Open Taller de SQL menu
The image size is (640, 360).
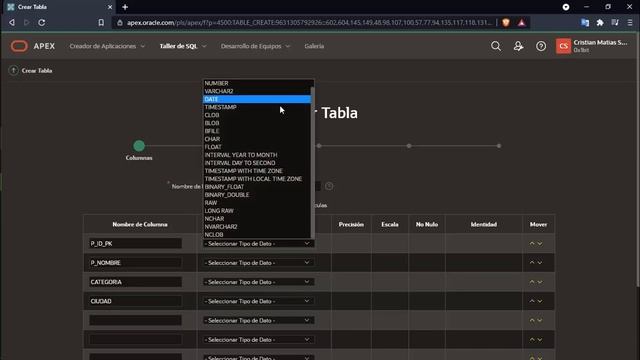click(183, 46)
